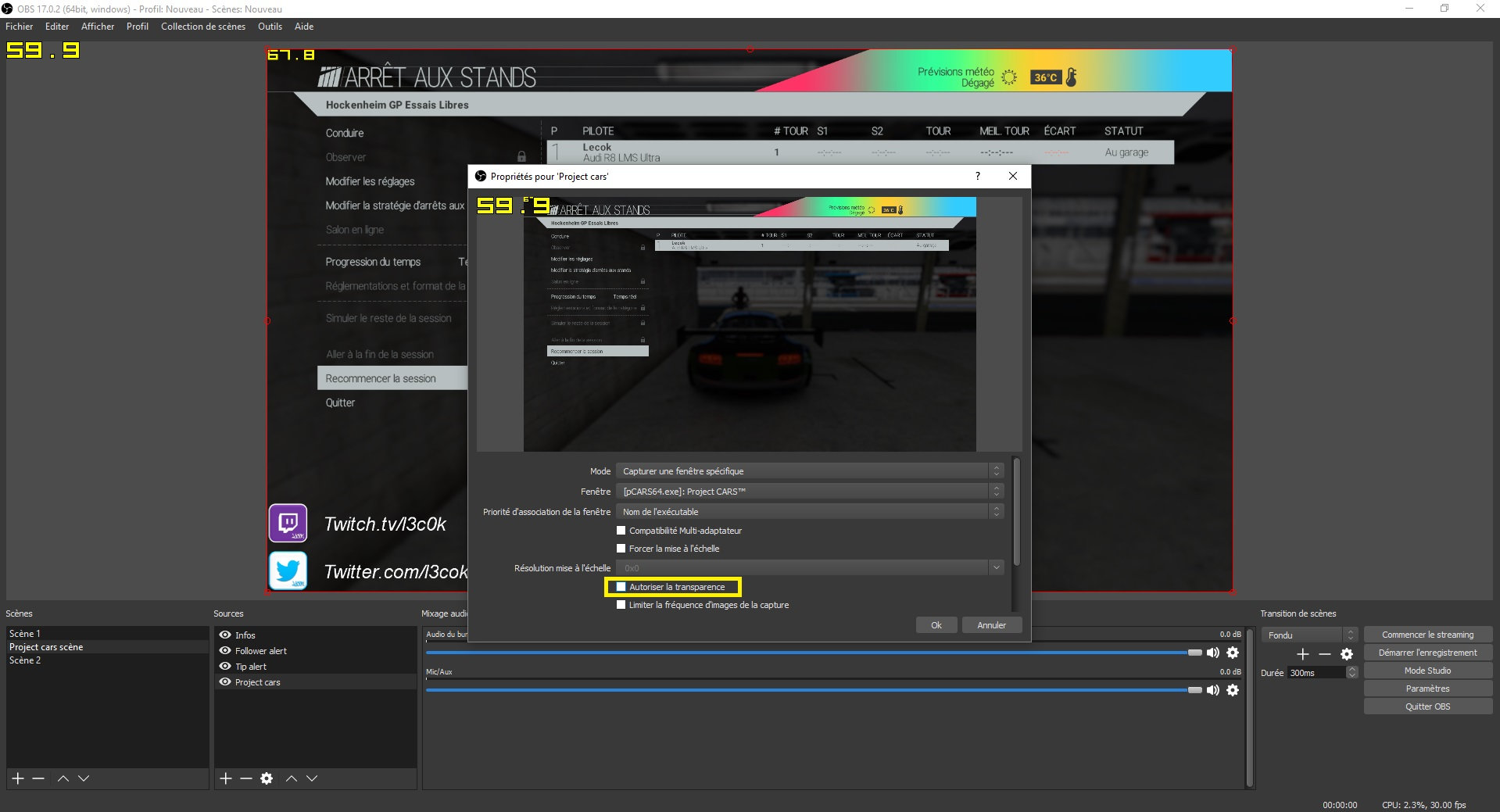Add a new scene with the plus icon
The height and width of the screenshot is (812, 1500).
(x=18, y=778)
